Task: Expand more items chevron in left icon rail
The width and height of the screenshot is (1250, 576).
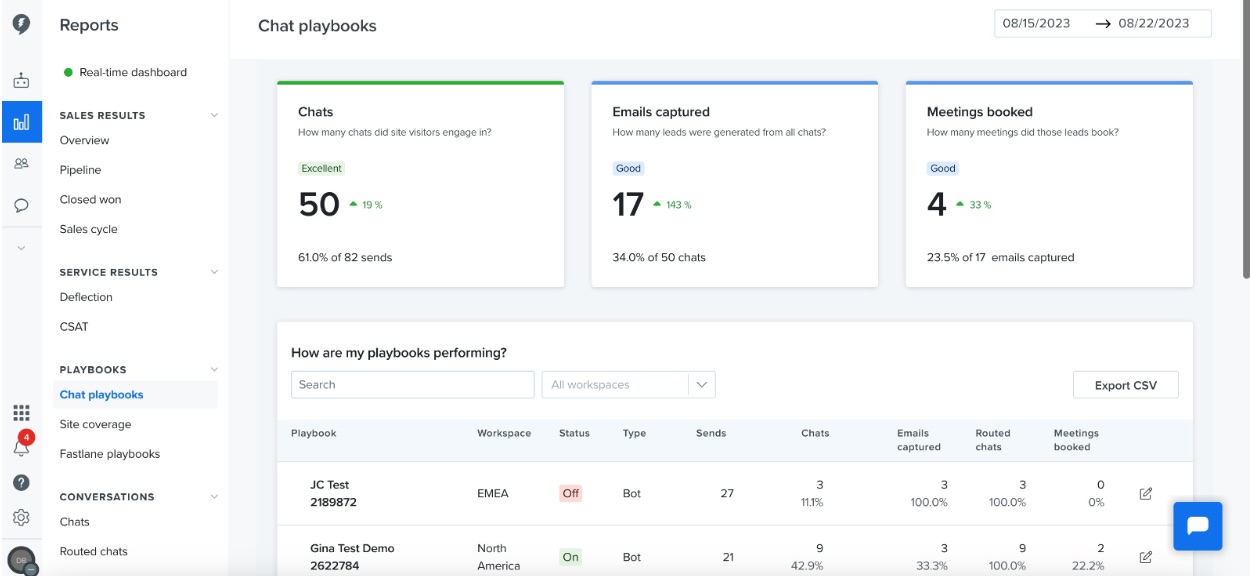Action: pos(21,247)
